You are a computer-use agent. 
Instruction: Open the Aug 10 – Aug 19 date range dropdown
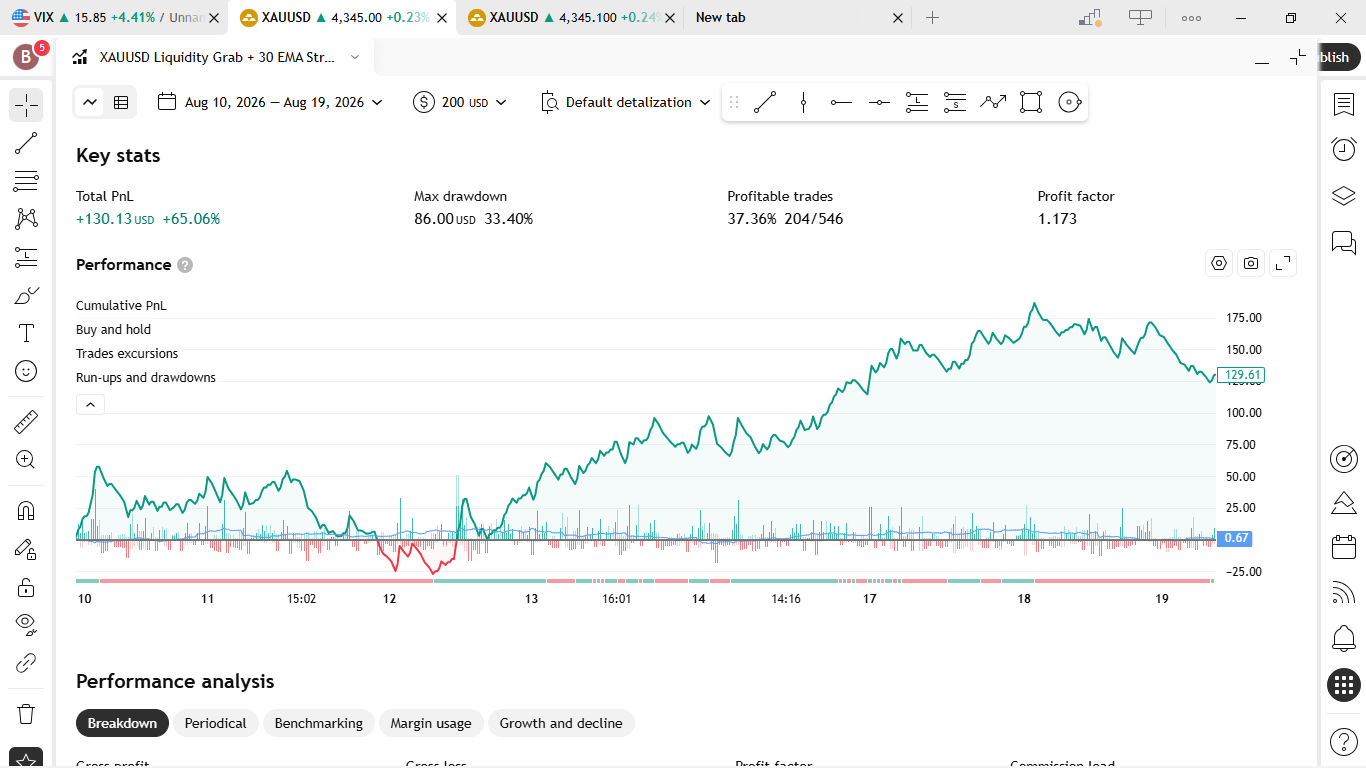point(270,102)
